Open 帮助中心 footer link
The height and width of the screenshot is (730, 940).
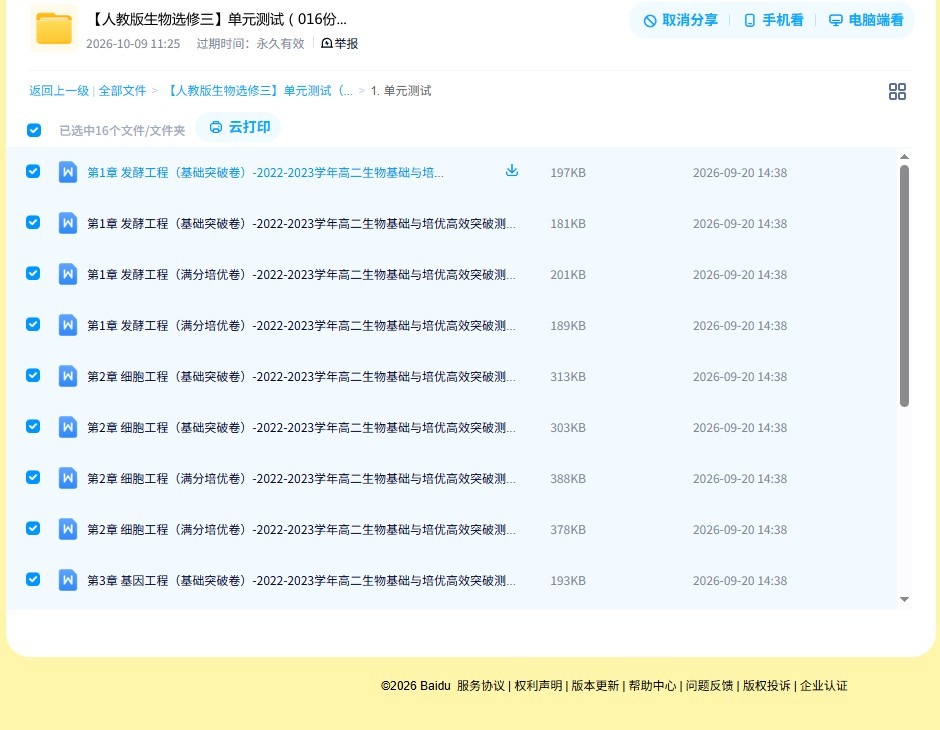652,686
